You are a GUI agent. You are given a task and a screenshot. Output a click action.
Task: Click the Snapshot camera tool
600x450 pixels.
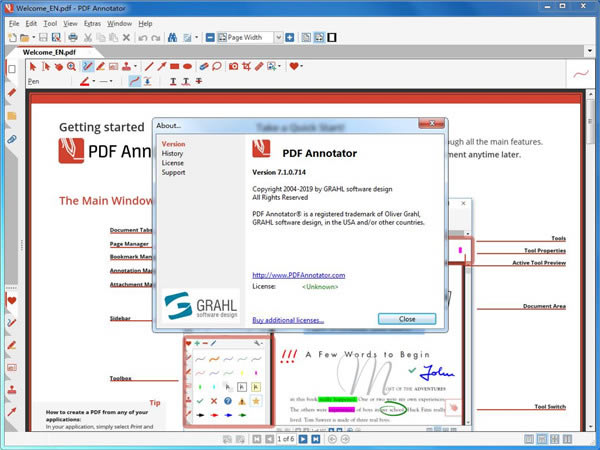point(233,67)
